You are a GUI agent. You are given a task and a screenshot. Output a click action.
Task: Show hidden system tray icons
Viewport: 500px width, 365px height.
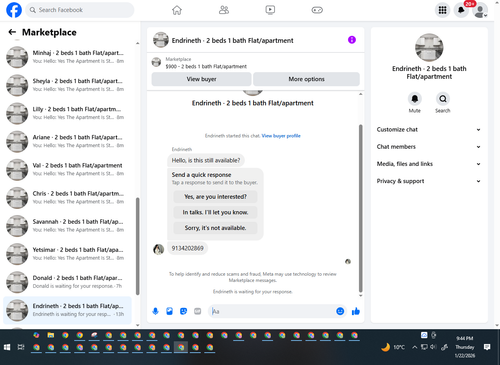coord(414,347)
